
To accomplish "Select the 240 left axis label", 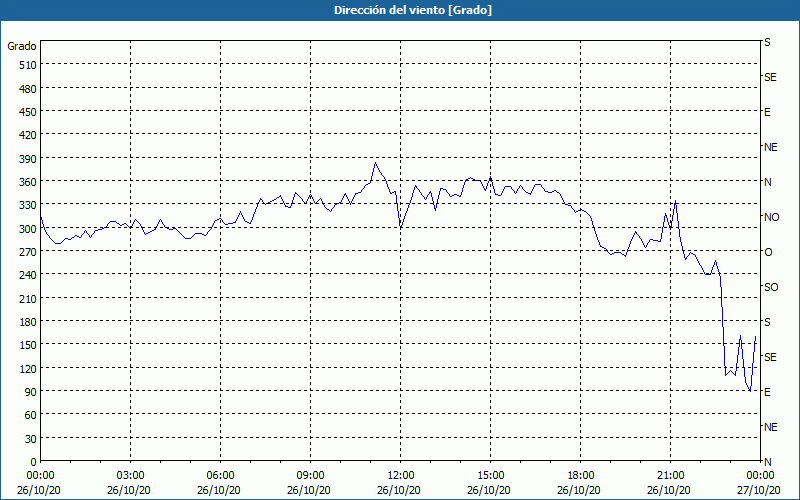I will (28, 275).
